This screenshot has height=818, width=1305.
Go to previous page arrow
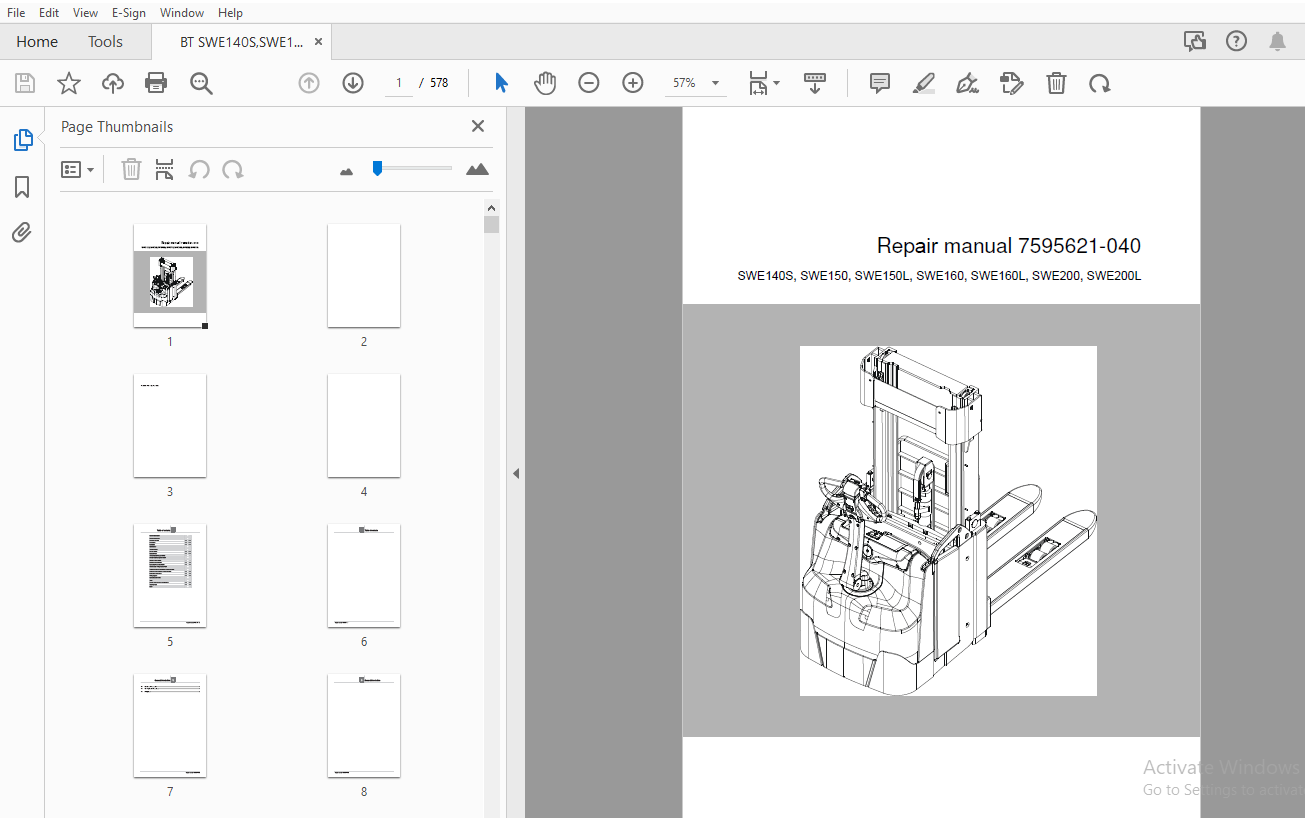point(309,83)
